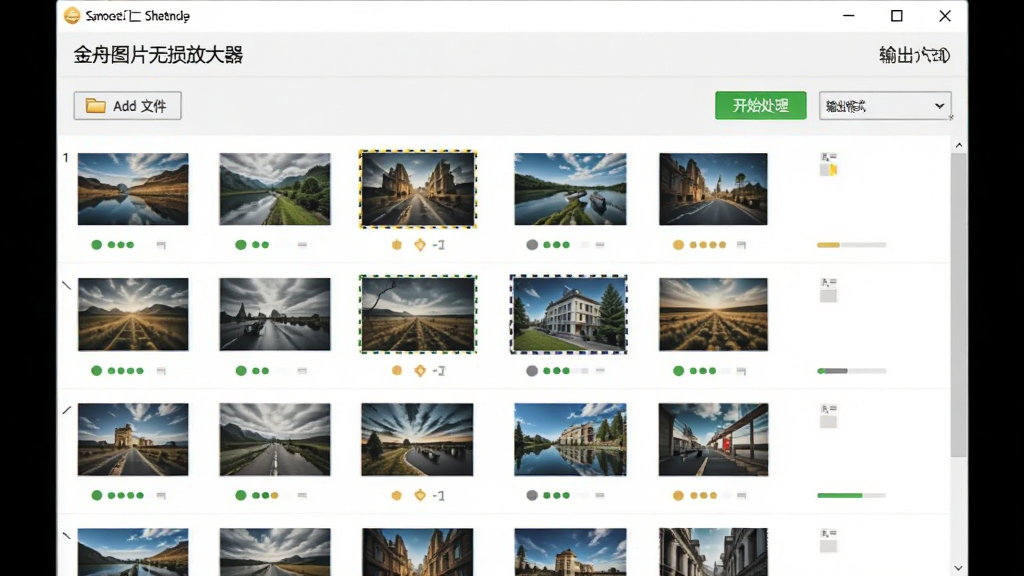The height and width of the screenshot is (576, 1024).
Task: Select the yellow-dashed street buildings thumbnail
Action: pyautogui.click(x=418, y=189)
